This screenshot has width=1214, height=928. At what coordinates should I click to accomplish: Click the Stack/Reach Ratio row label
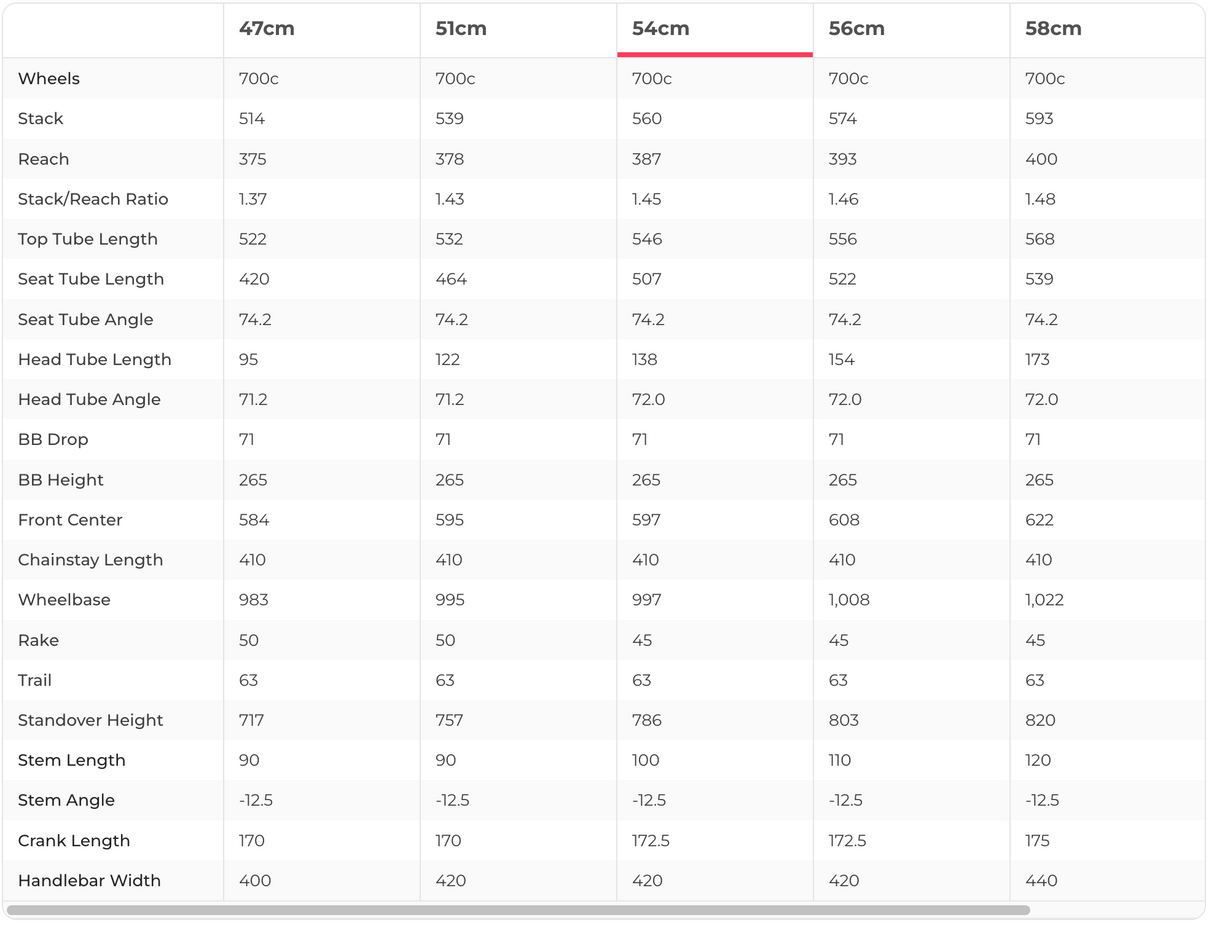click(x=93, y=199)
